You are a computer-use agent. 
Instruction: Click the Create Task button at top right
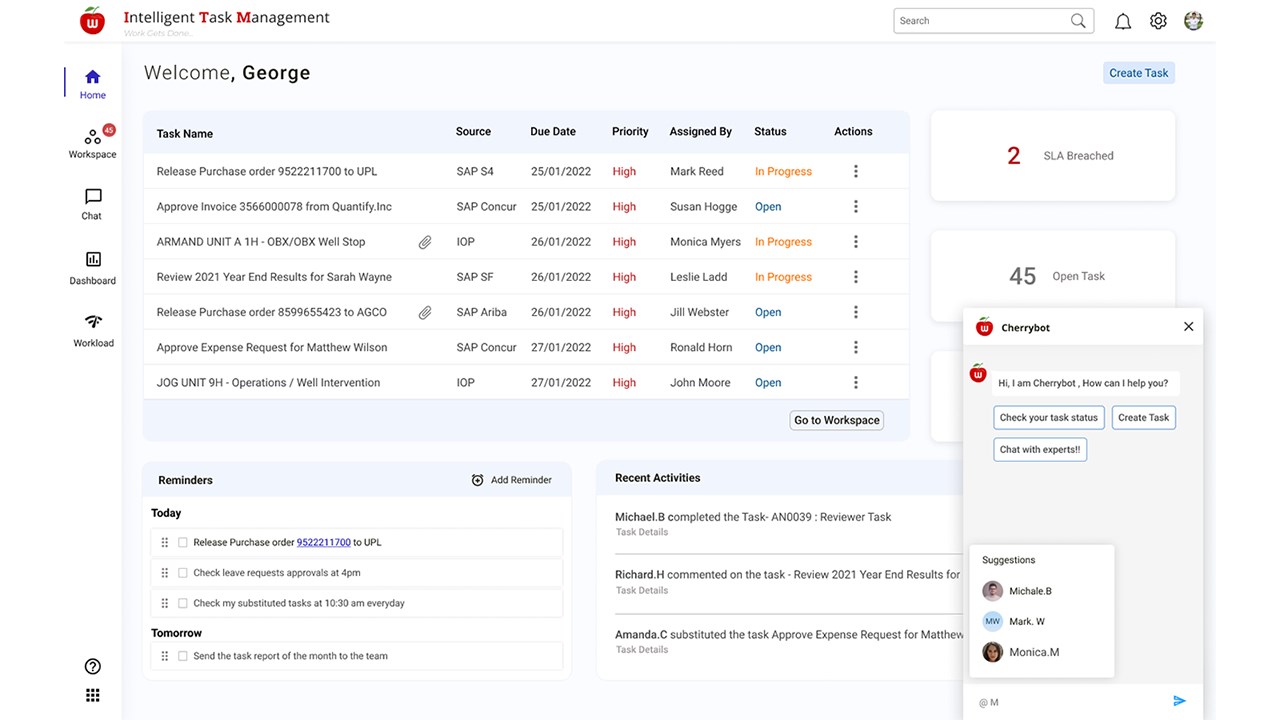click(x=1138, y=73)
